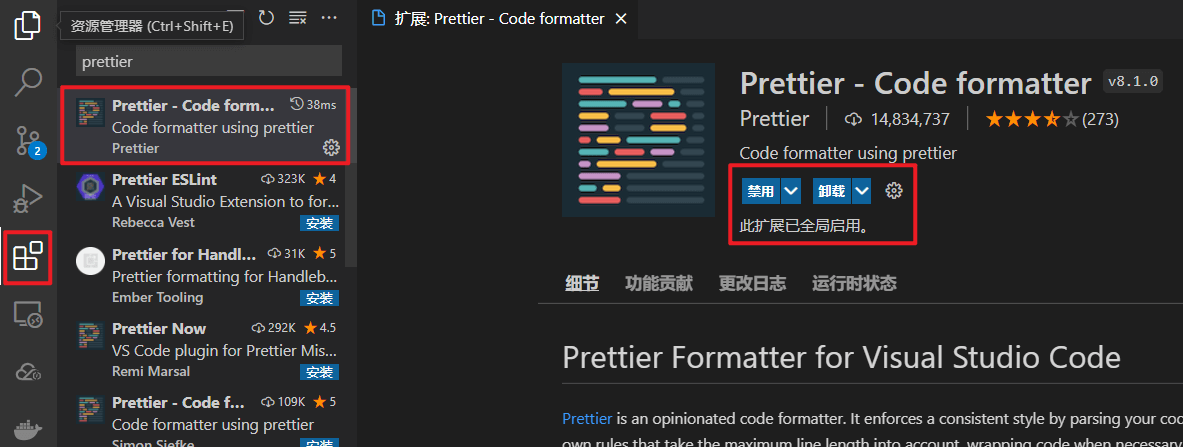Select the Prettier for Handlebars entry title

184,254
